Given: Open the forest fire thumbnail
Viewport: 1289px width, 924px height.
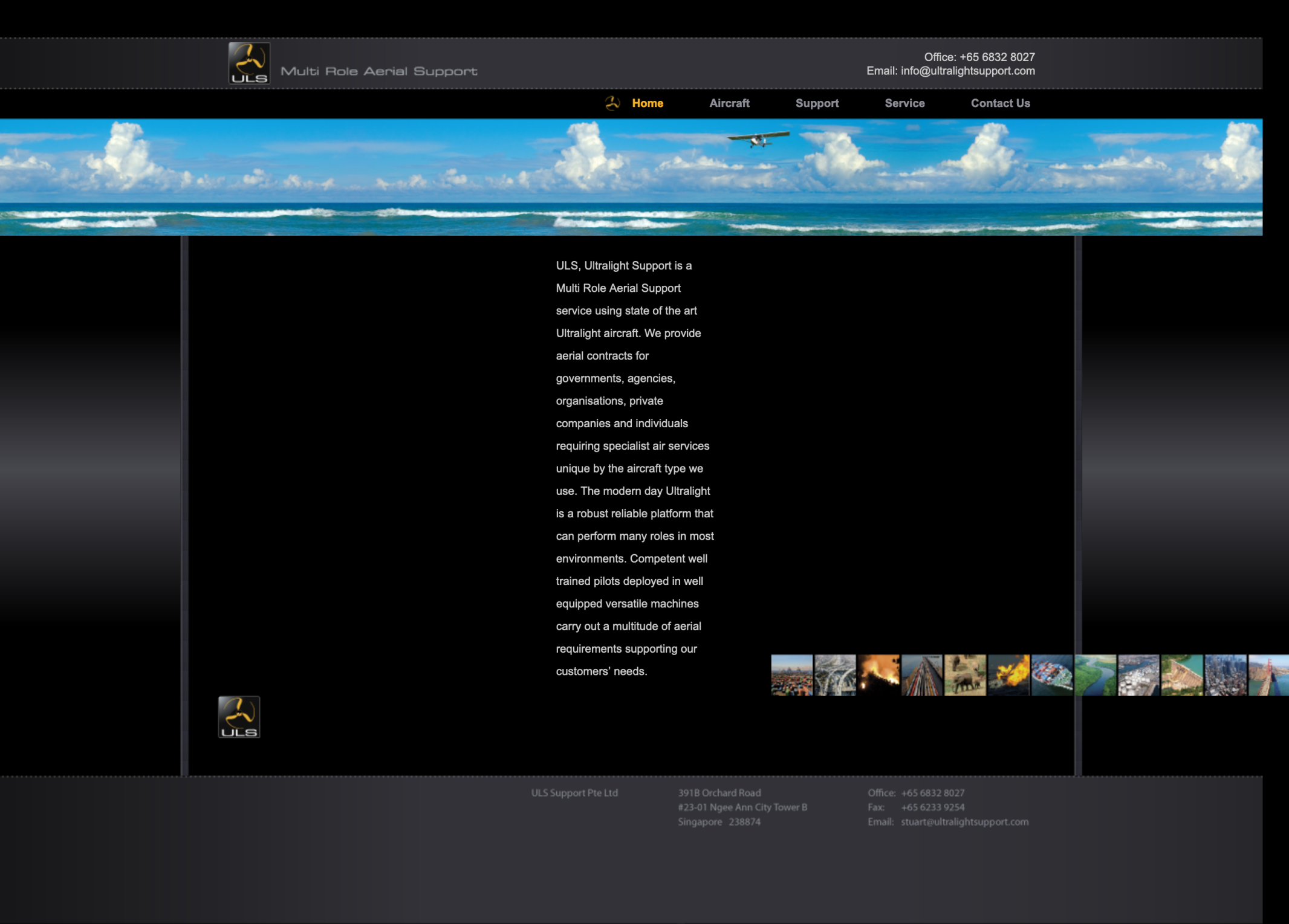Looking at the screenshot, I should pyautogui.click(x=877, y=675).
